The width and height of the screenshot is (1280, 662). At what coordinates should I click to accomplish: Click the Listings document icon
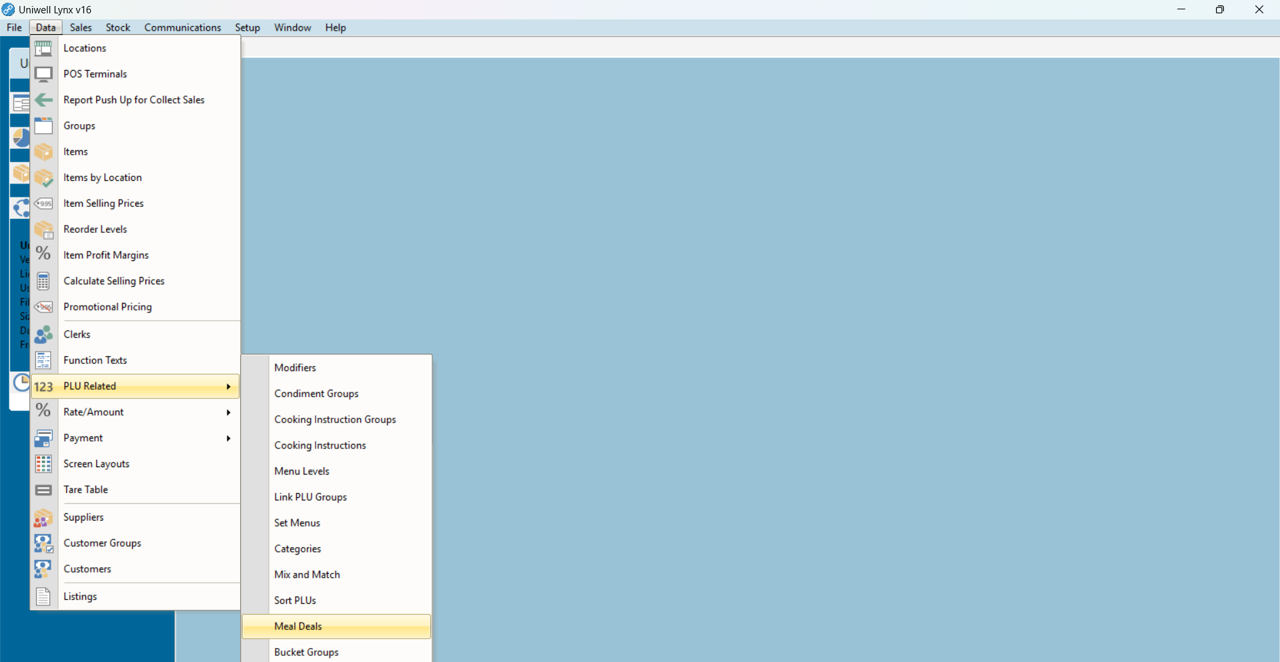(x=43, y=597)
